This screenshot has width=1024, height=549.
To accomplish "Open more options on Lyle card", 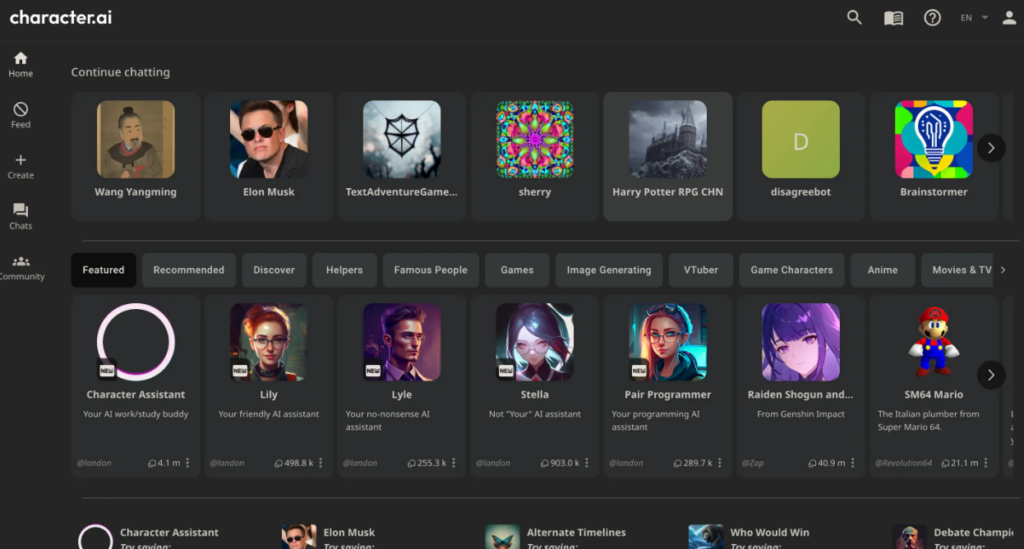I will pyautogui.click(x=454, y=463).
